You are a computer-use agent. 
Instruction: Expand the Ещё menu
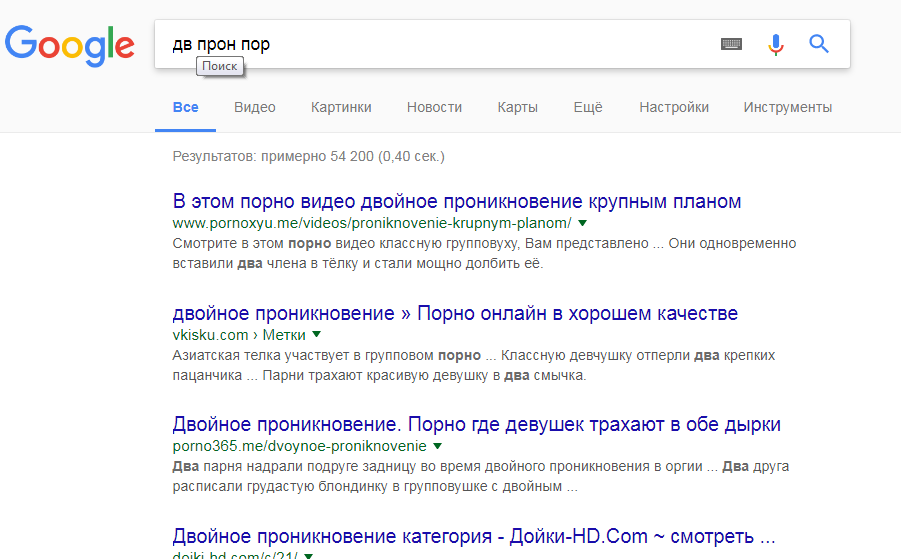[x=588, y=107]
